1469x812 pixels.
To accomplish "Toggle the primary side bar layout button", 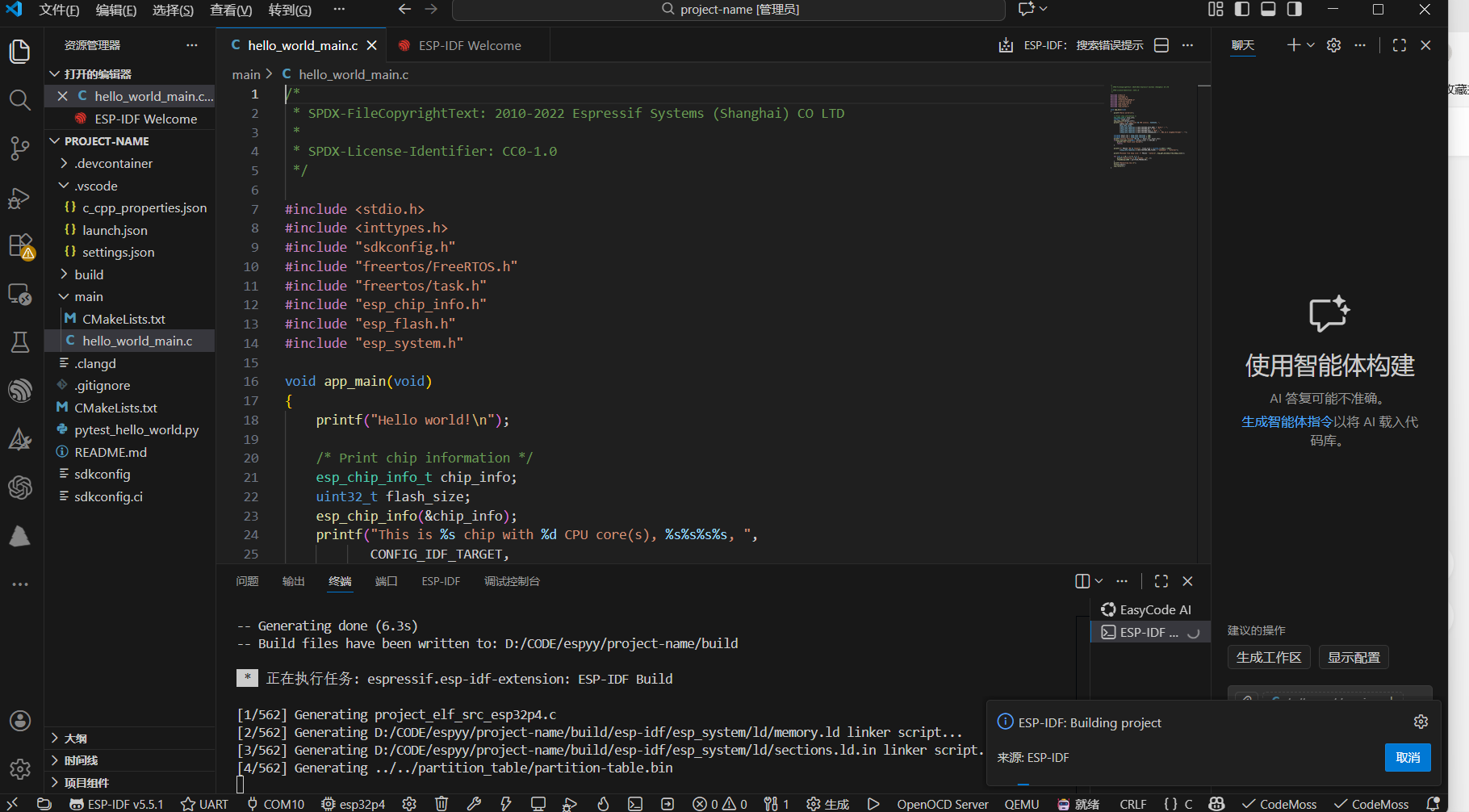I will (1242, 9).
